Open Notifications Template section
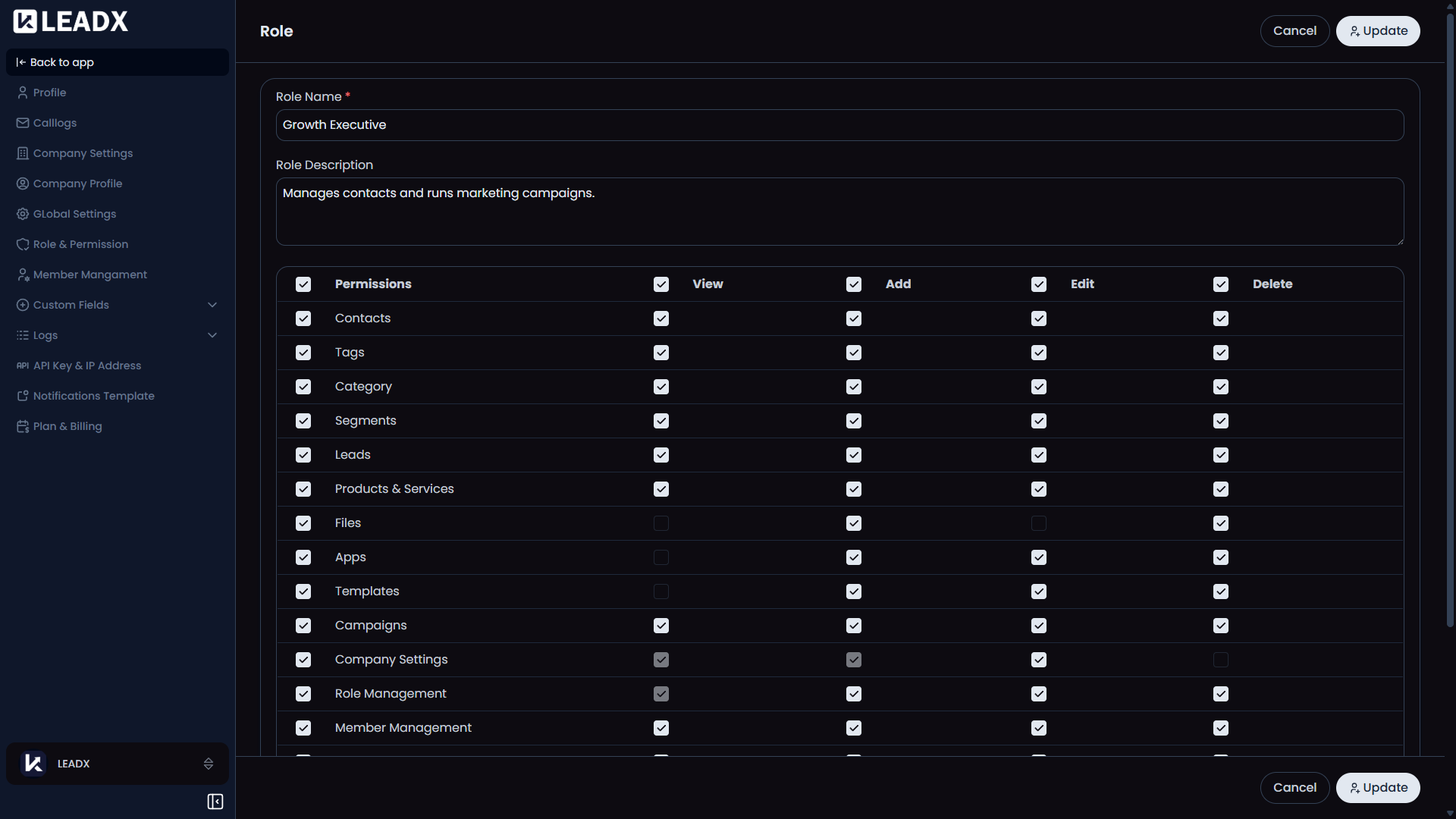The image size is (1456, 819). click(x=93, y=395)
